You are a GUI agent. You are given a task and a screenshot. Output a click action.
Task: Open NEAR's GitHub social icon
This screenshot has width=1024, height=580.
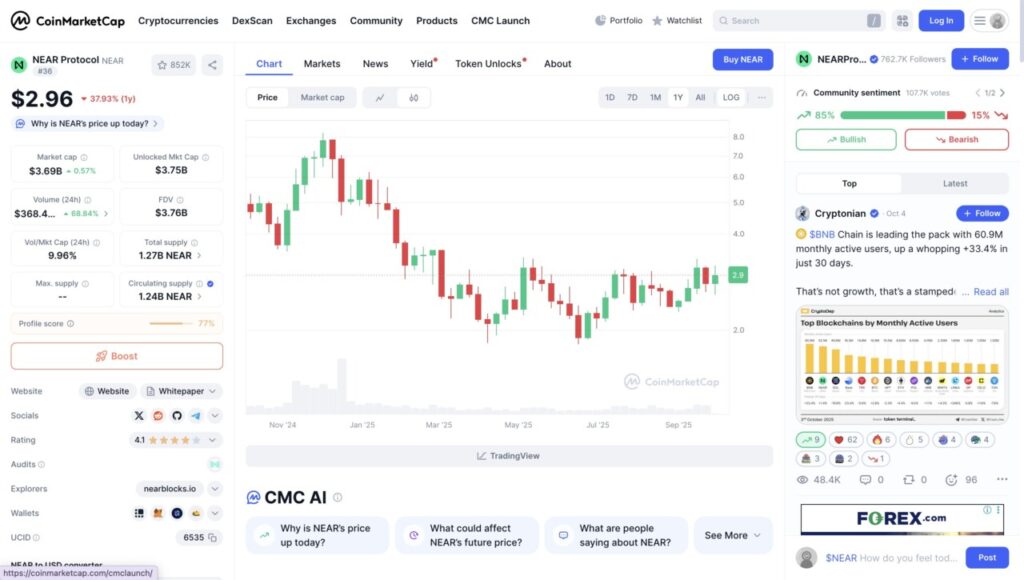coord(178,416)
